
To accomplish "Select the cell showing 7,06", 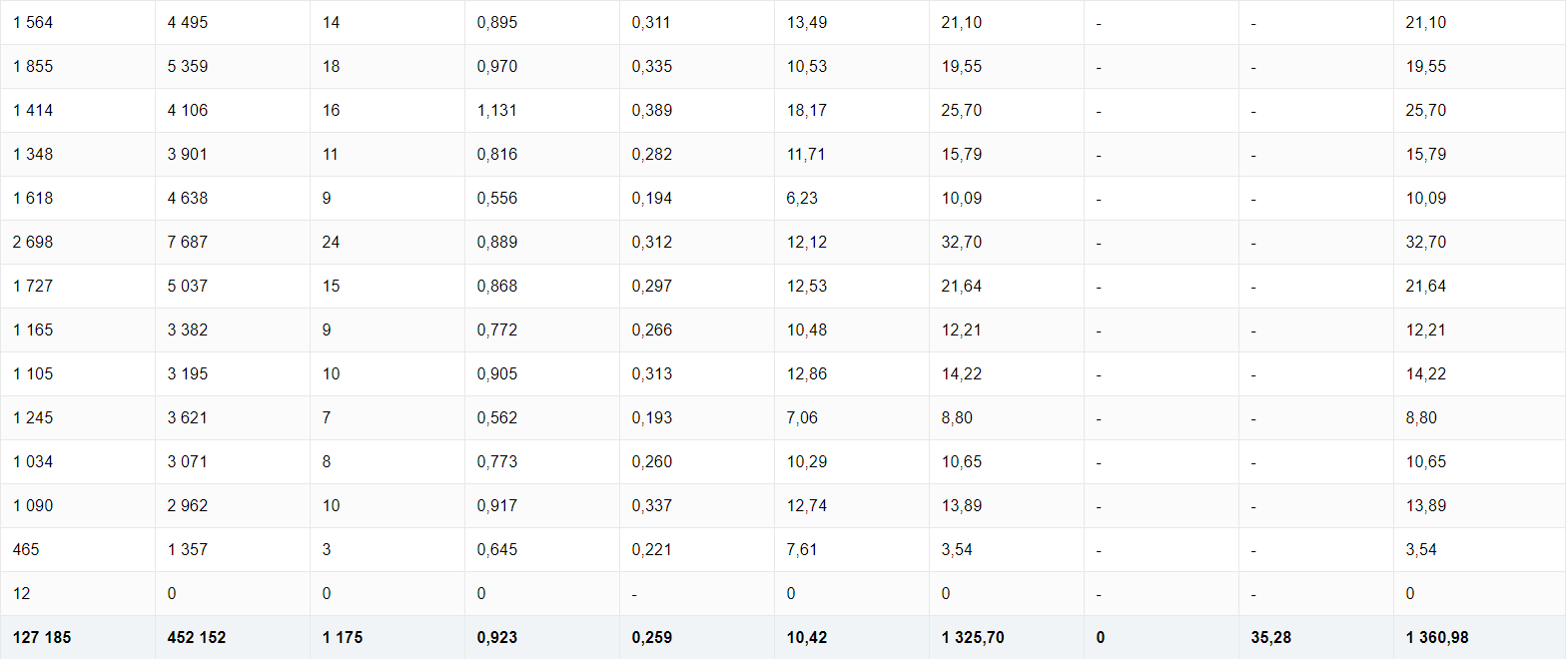I will click(x=852, y=417).
